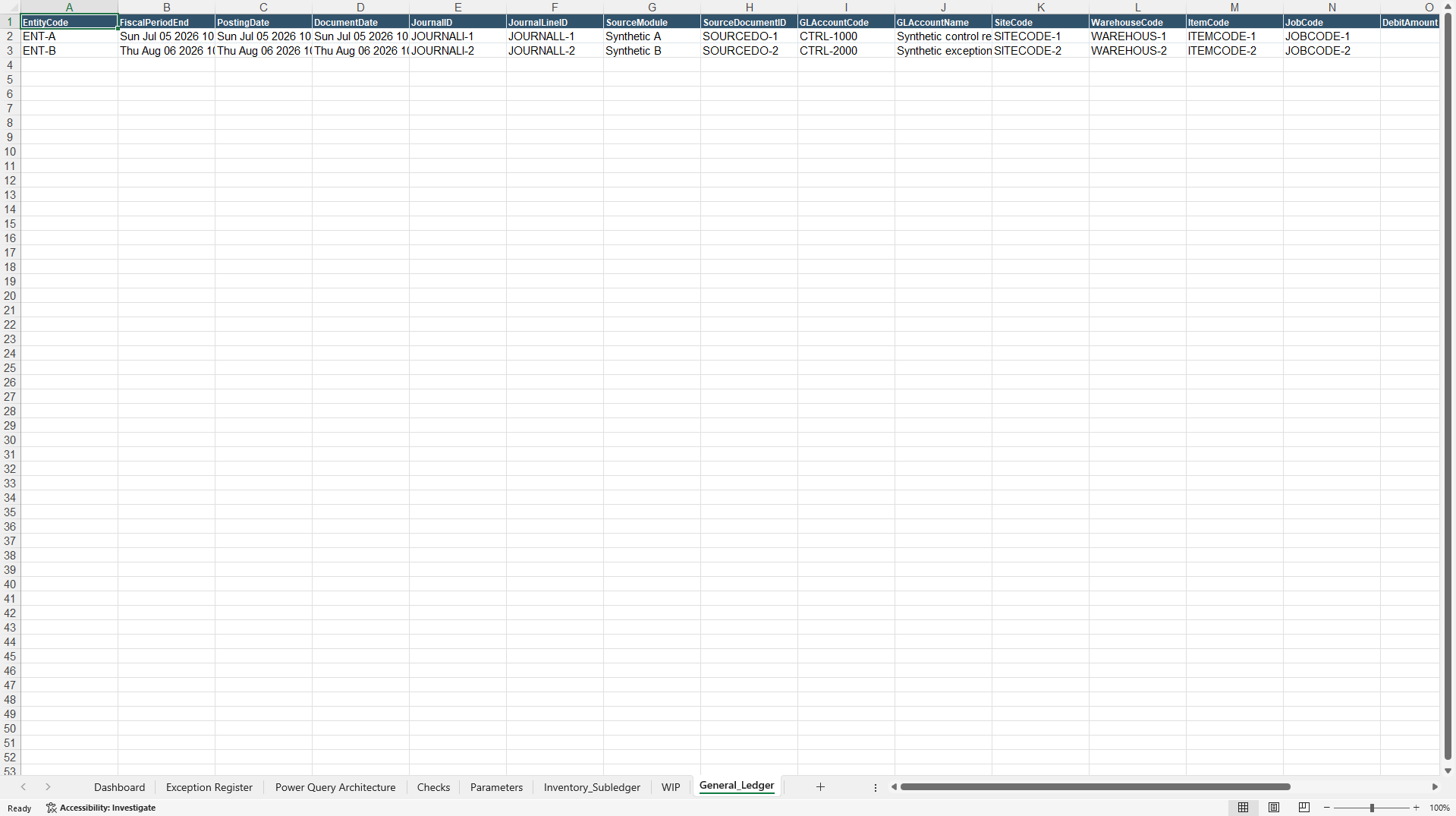The image size is (1456, 816).
Task: Select the SITECODE-1 cell
Action: 1040,36
